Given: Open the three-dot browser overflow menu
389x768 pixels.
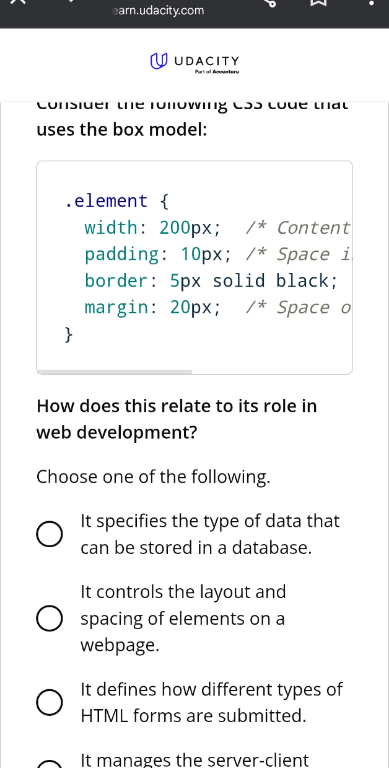Looking at the screenshot, I should point(371,2).
